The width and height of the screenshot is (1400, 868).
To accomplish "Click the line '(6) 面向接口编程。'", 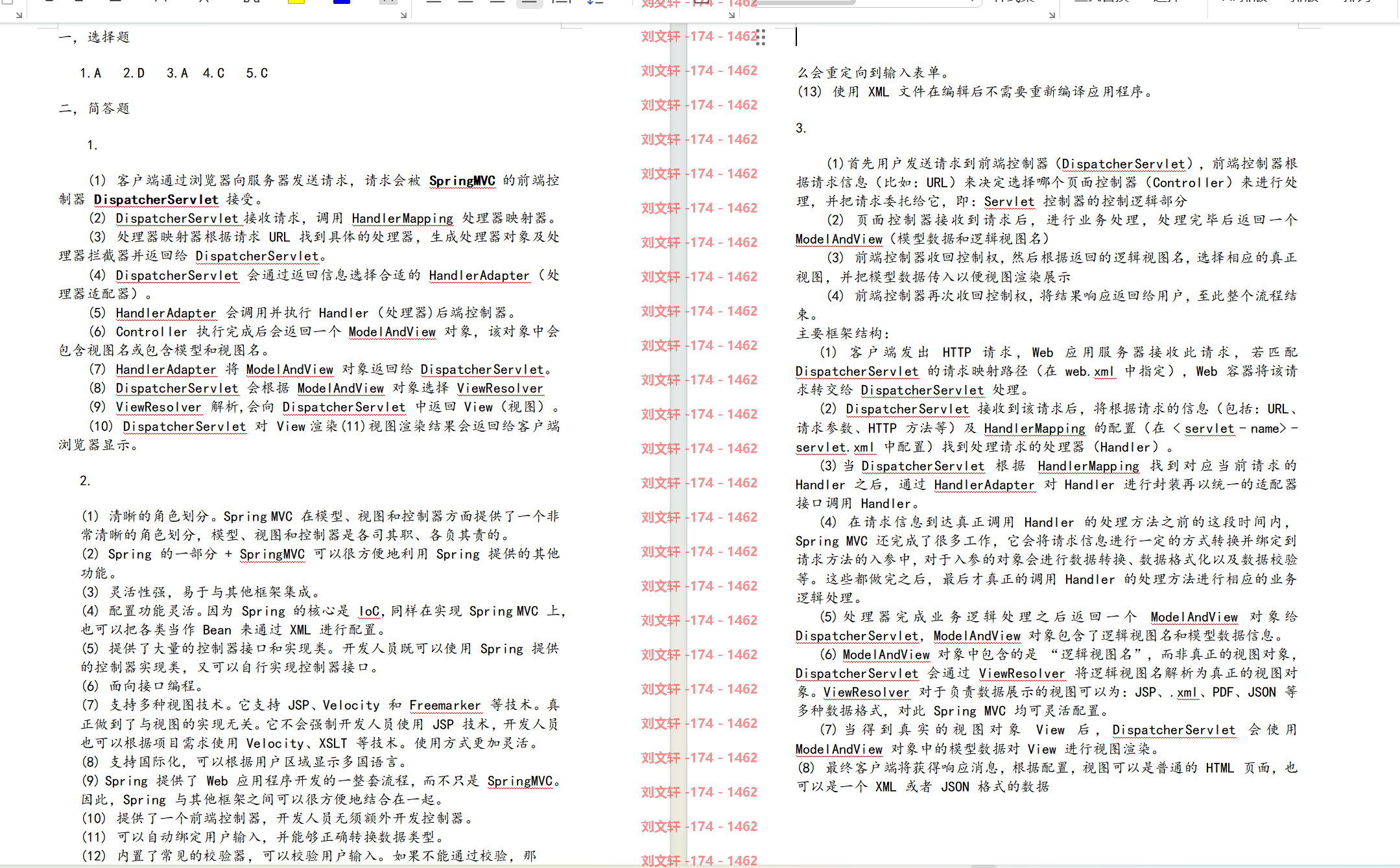I will [x=143, y=686].
